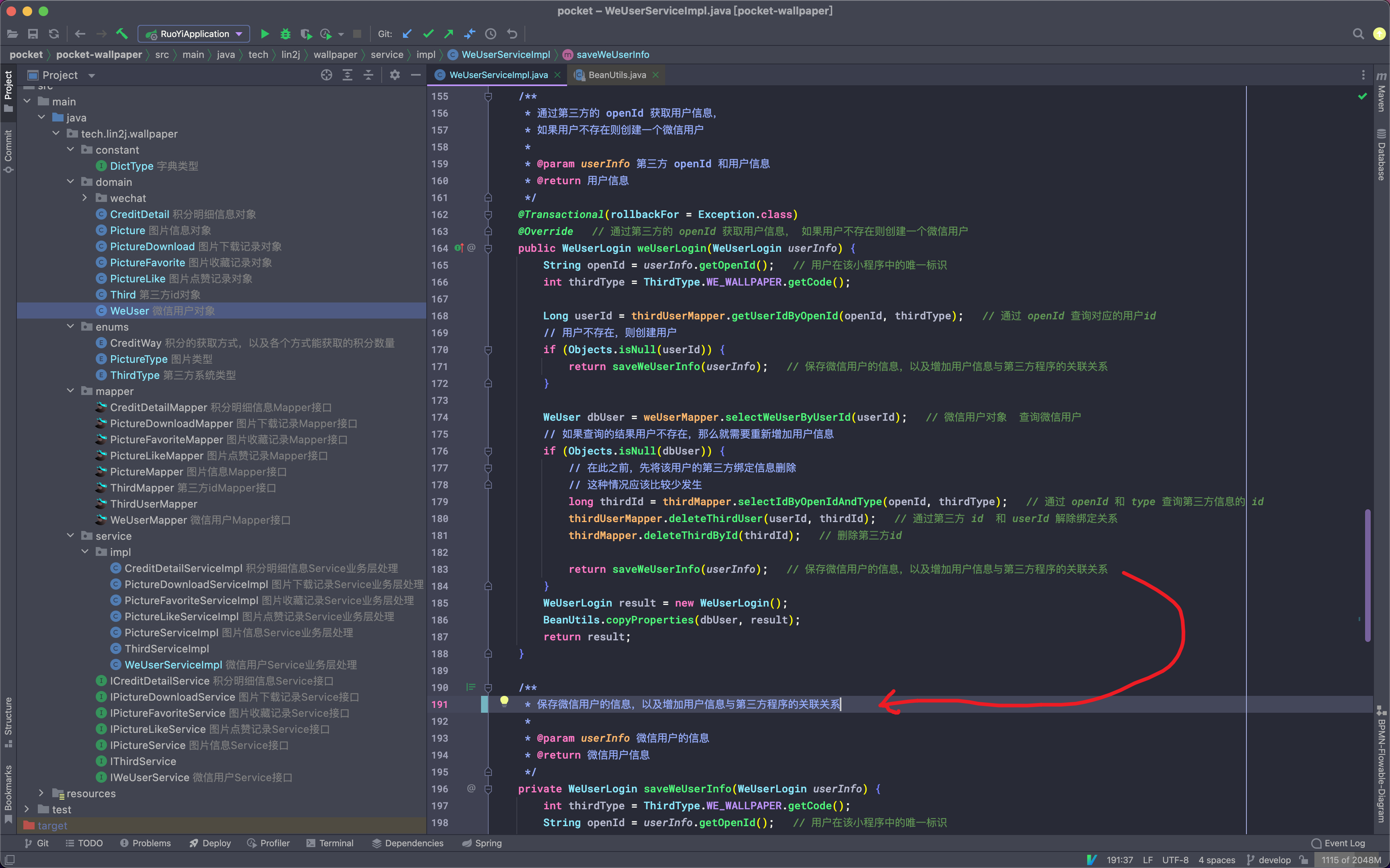Click Search Everywhere magnifier icon
The height and width of the screenshot is (868, 1390).
click(x=1358, y=34)
